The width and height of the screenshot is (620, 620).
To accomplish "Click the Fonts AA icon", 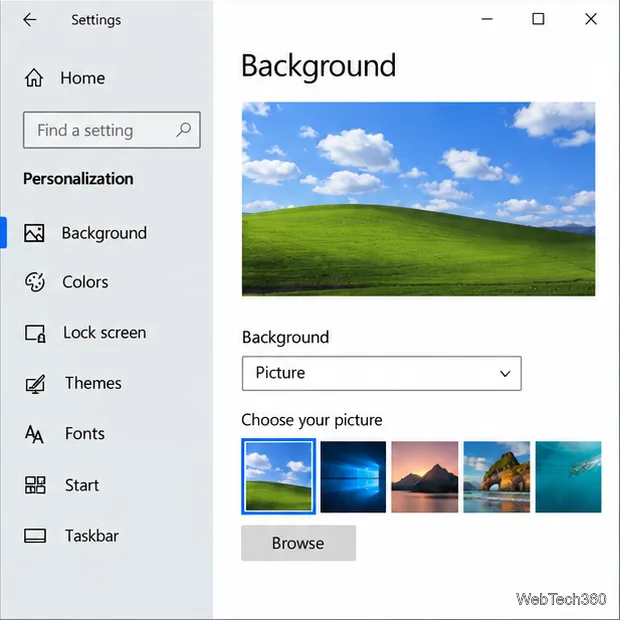I will point(34,434).
